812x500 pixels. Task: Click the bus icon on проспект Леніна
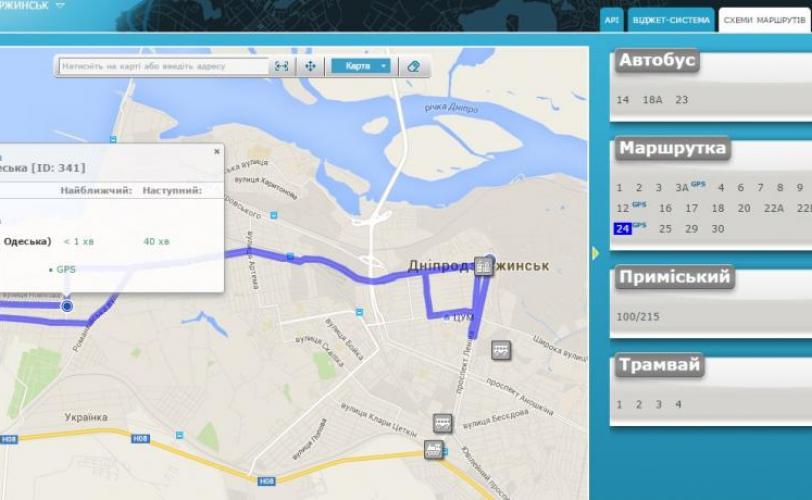pyautogui.click(x=443, y=423)
